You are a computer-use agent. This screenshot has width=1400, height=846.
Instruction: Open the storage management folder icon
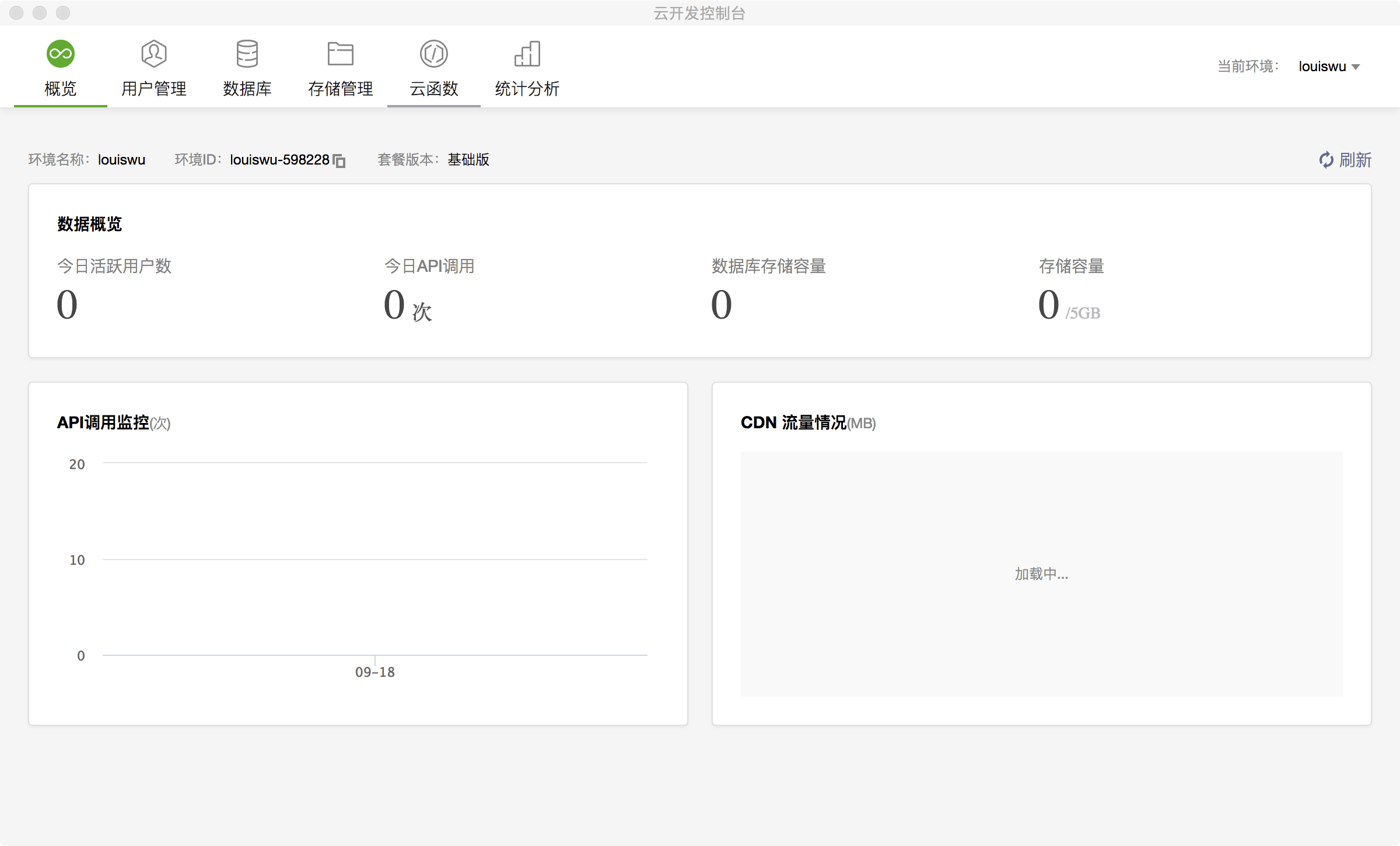point(341,54)
